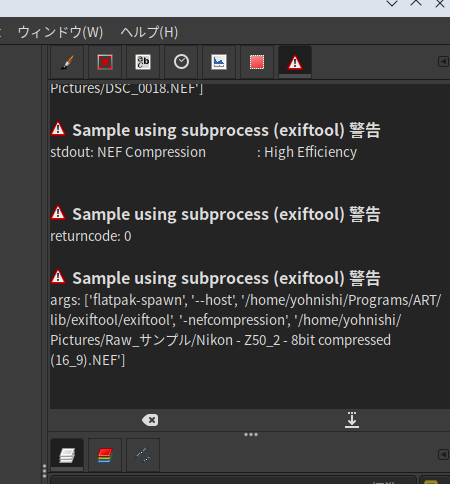
Task: Click the vertical dotted handle left of the dock
Action: (x=44, y=471)
